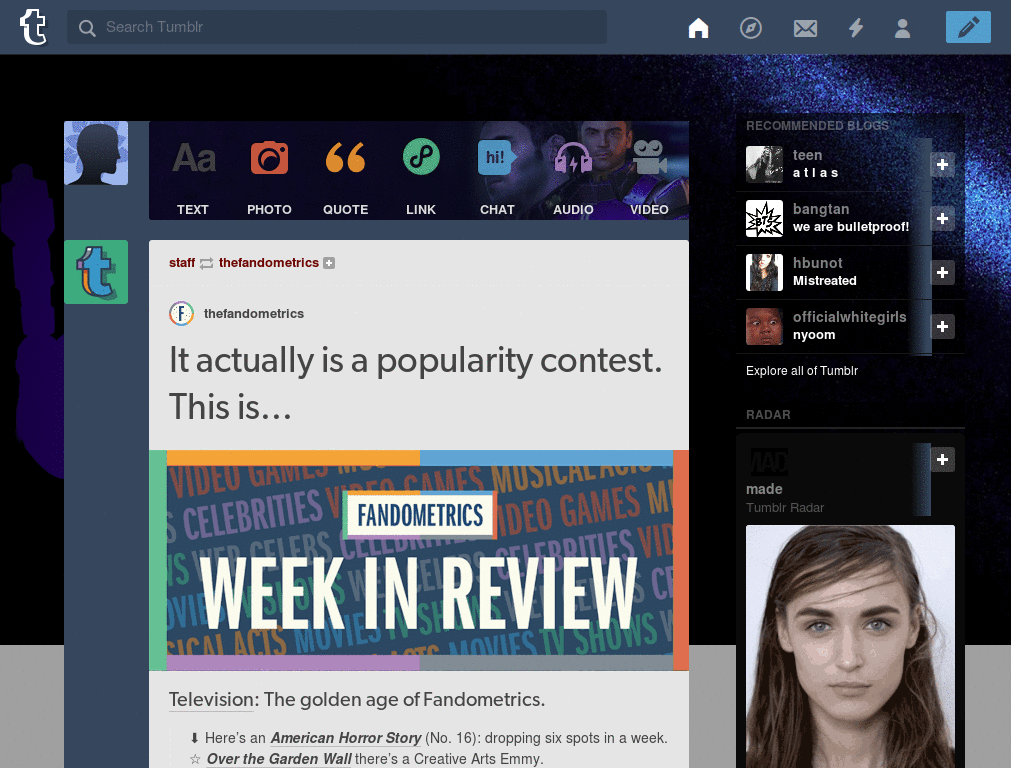Image resolution: width=1024 pixels, height=768 pixels.
Task: Open the staff blog green avatar
Action: coord(96,272)
